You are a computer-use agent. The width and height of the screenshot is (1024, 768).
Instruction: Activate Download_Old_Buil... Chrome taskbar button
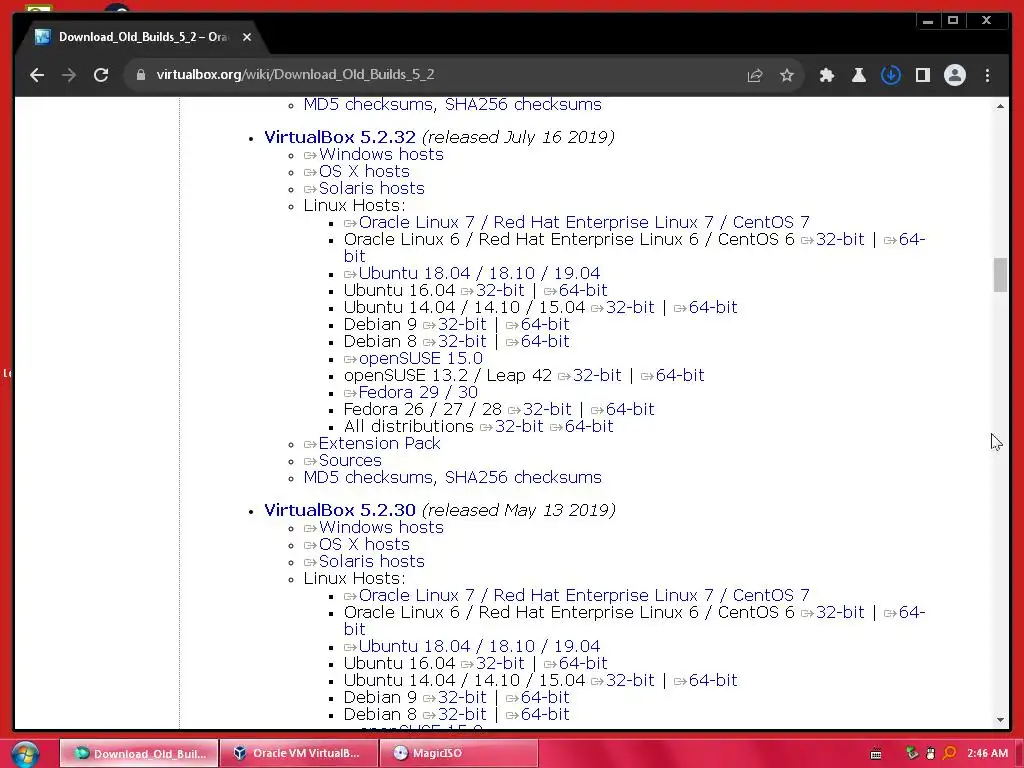139,753
